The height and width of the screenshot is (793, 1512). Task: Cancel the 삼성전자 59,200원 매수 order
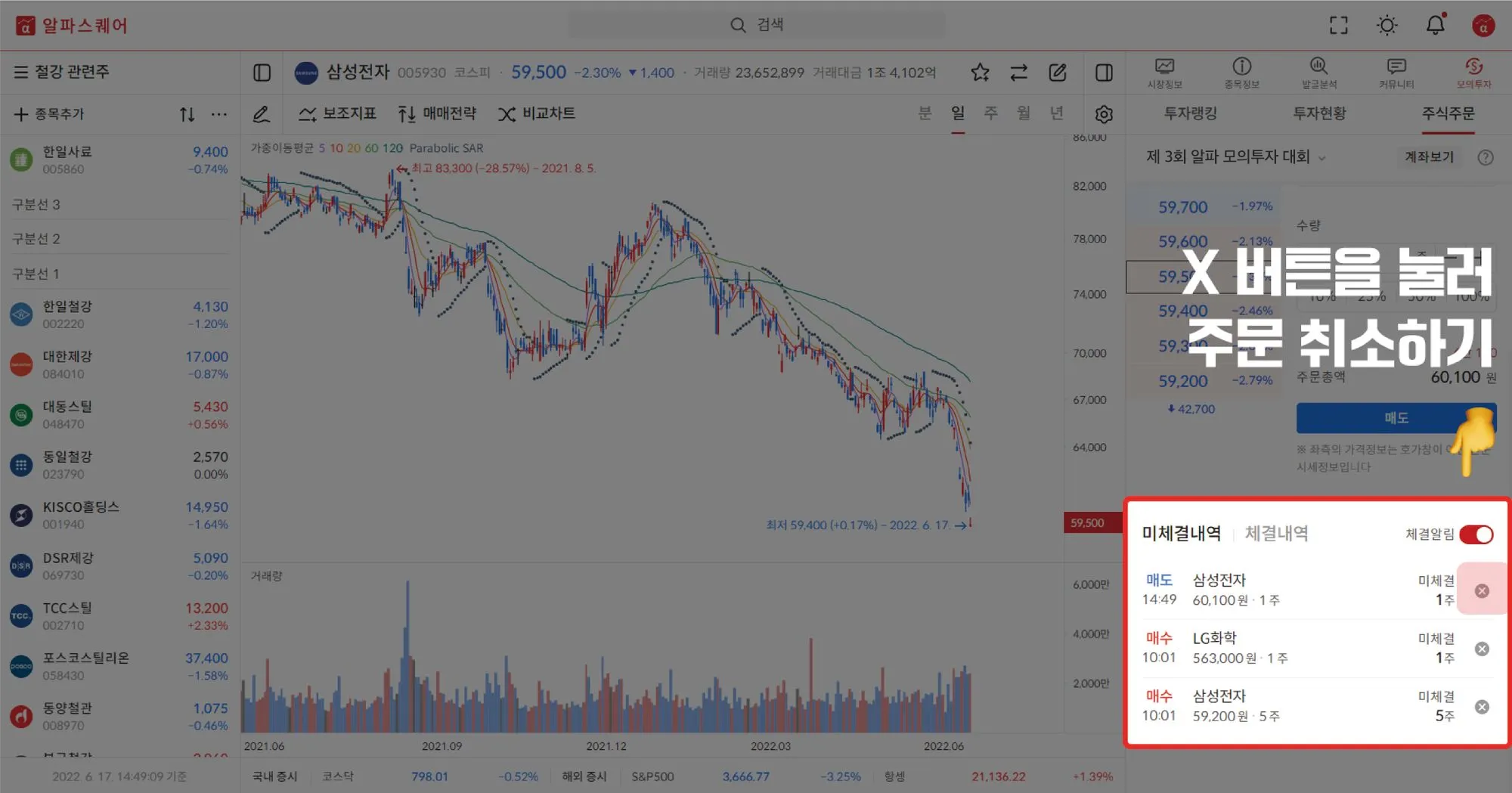[1482, 707]
